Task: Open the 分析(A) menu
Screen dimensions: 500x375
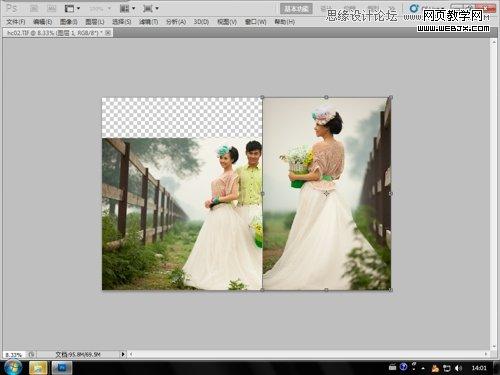Action: [176, 22]
